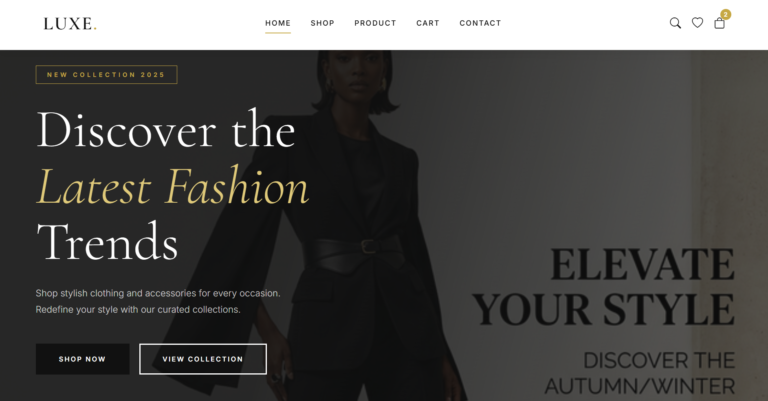Open the wishlist heart icon
This screenshot has width=768, height=401.
[x=697, y=23]
